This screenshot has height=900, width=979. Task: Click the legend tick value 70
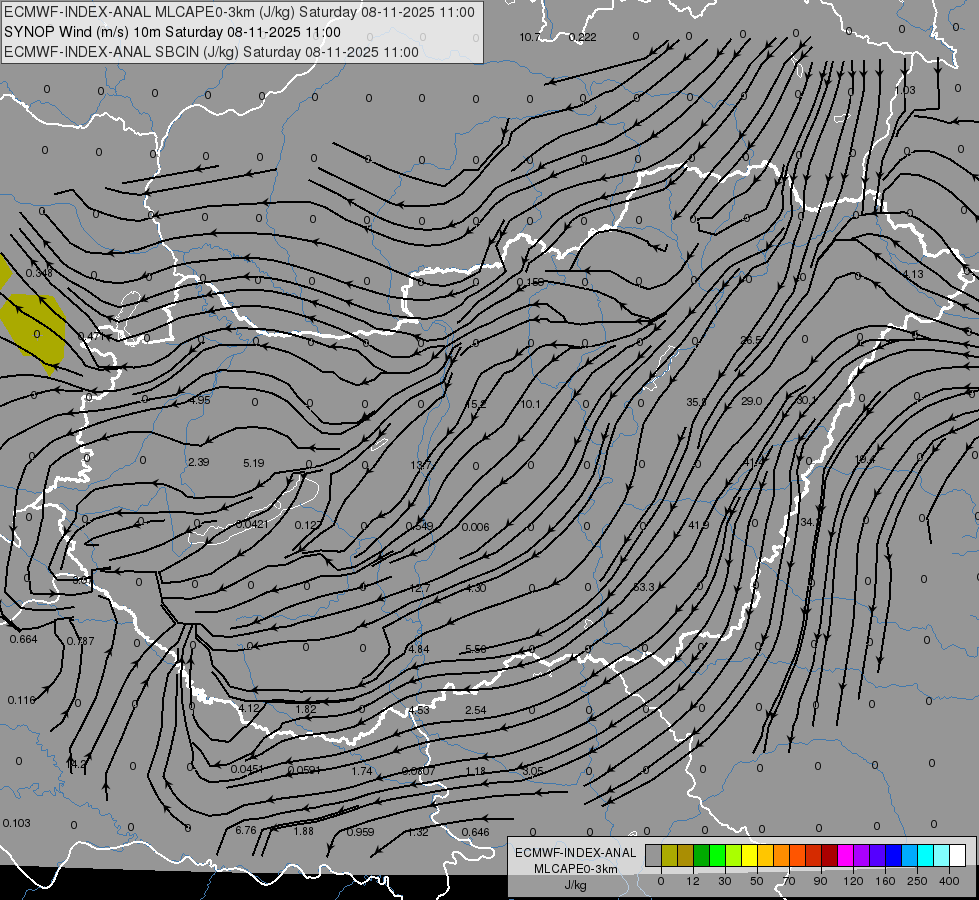pos(789,881)
